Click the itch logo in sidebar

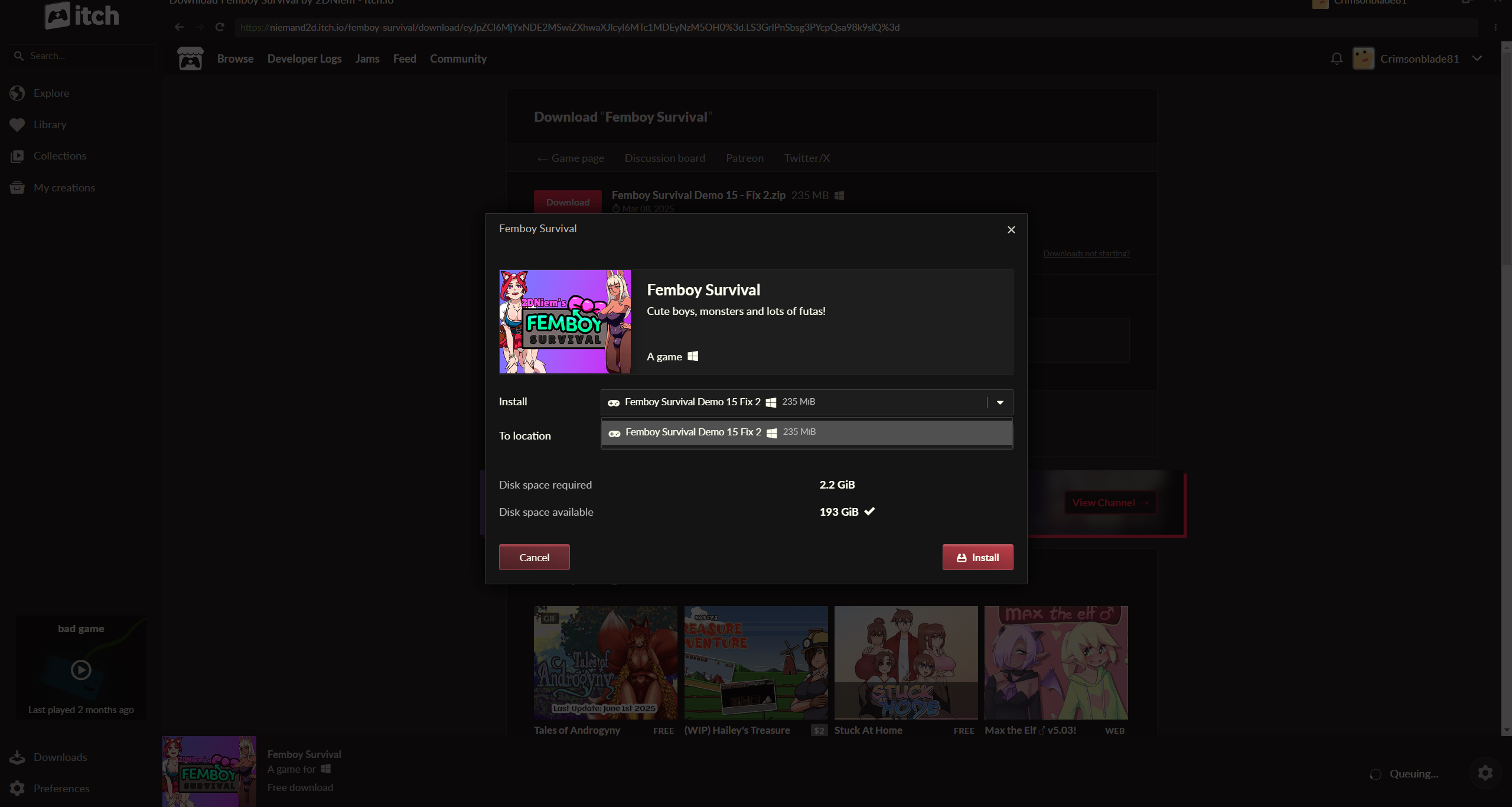[82, 15]
